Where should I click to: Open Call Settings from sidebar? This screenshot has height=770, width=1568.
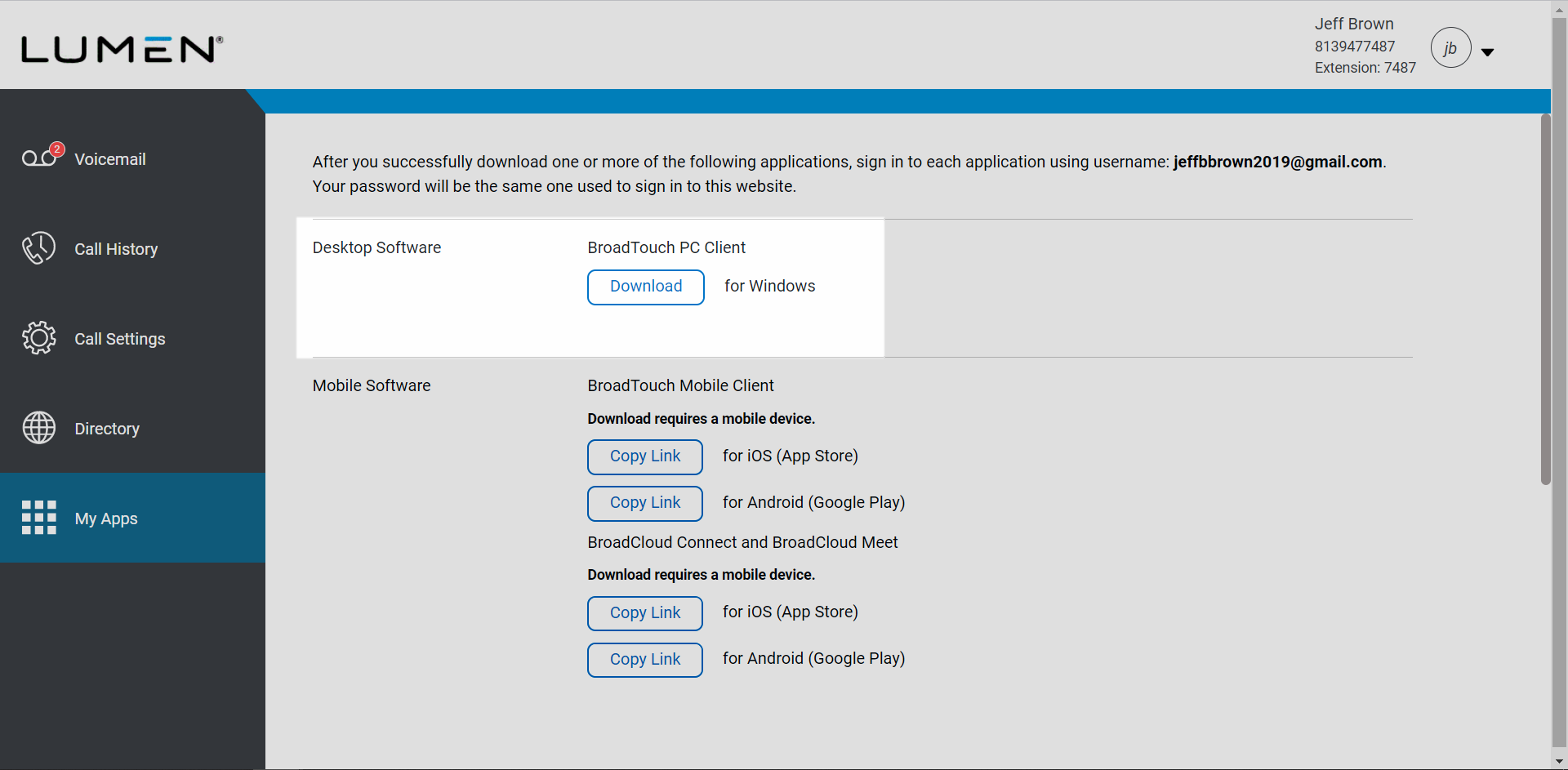(x=120, y=339)
